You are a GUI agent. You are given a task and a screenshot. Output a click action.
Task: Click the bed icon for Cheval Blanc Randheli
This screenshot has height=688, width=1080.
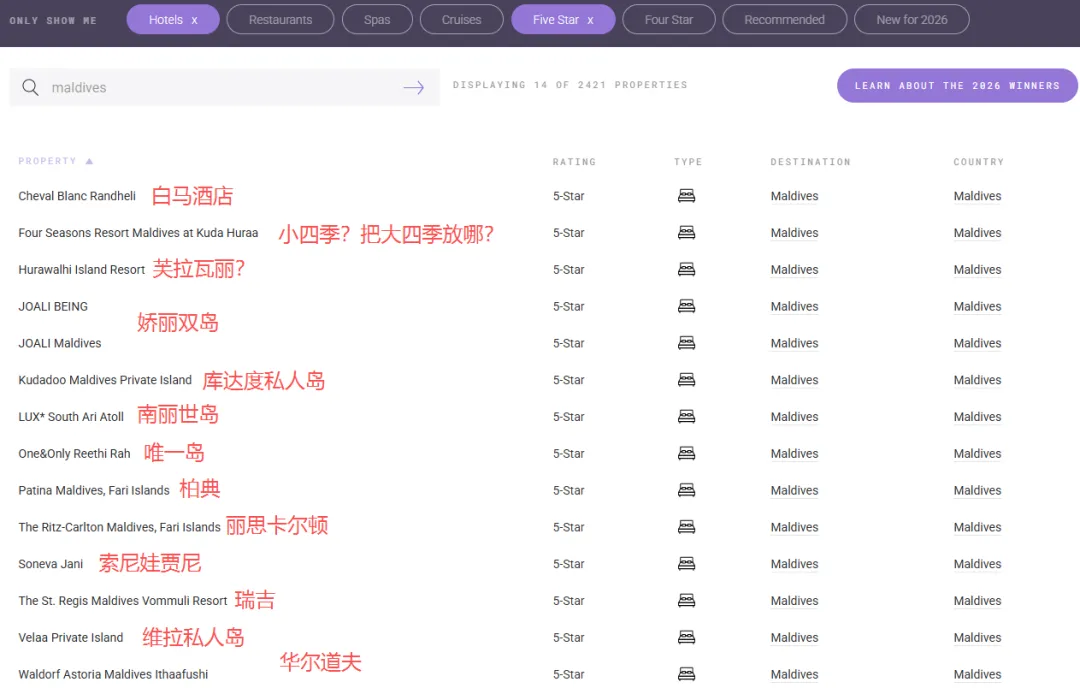point(686,196)
